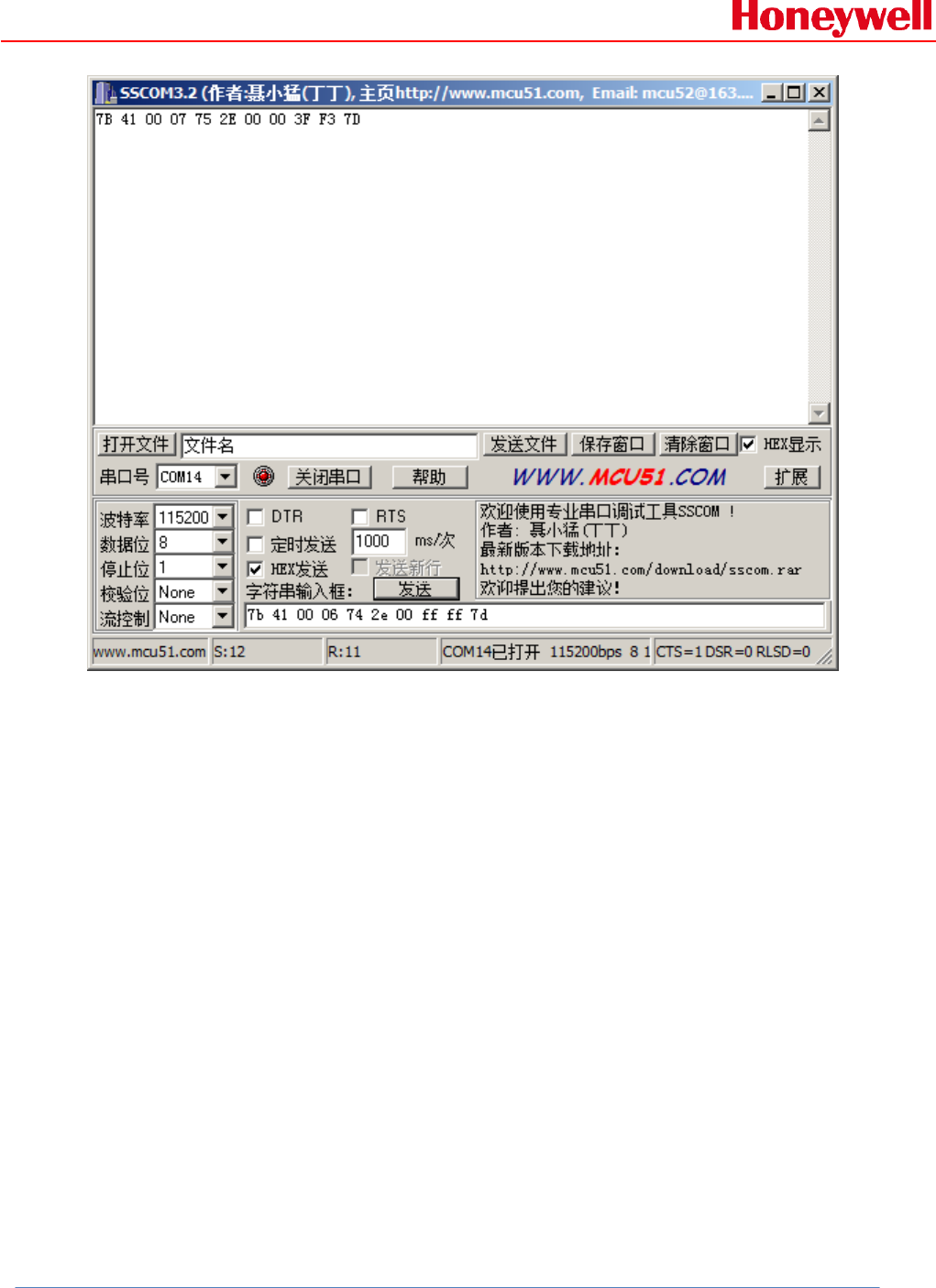Open the 波特率 115200 baud rate dropdown
Viewport: 936px width, 1288px height.
tap(223, 517)
